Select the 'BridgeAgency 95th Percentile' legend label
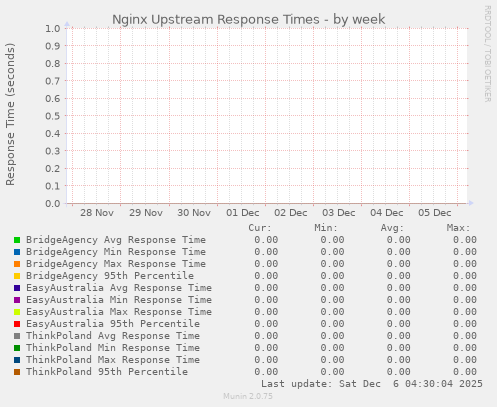The height and width of the screenshot is (407, 497). click(x=110, y=276)
